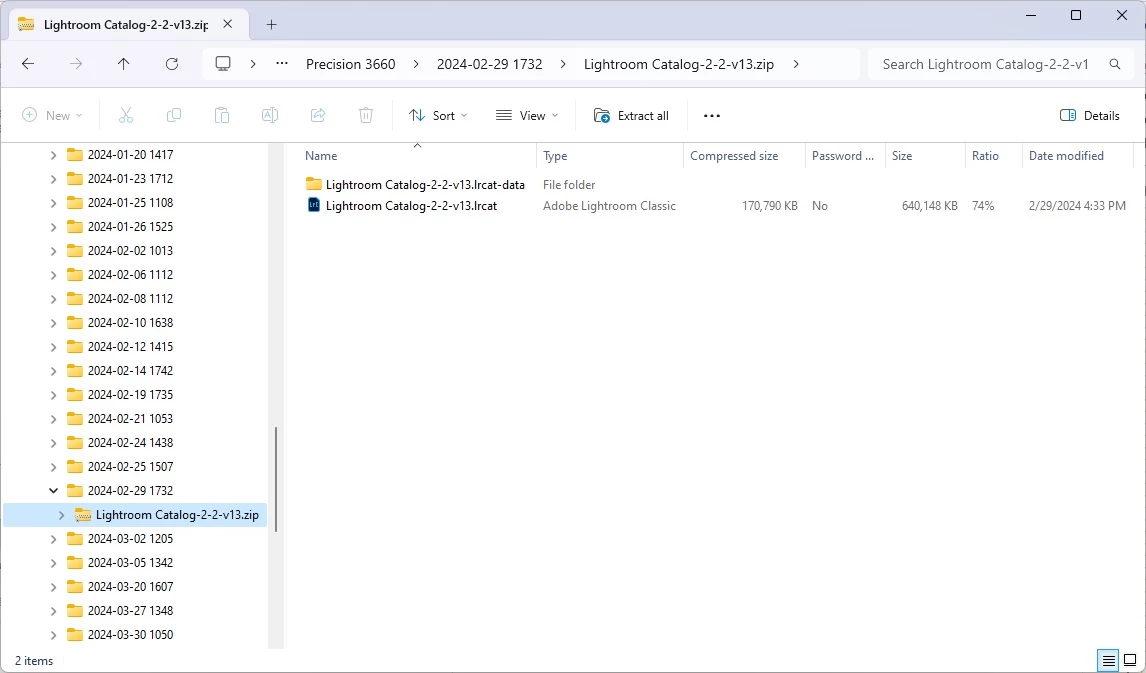Select the 2024-02-29 1732 breadcrumb
Image resolution: width=1146 pixels, height=673 pixels.
pos(490,64)
